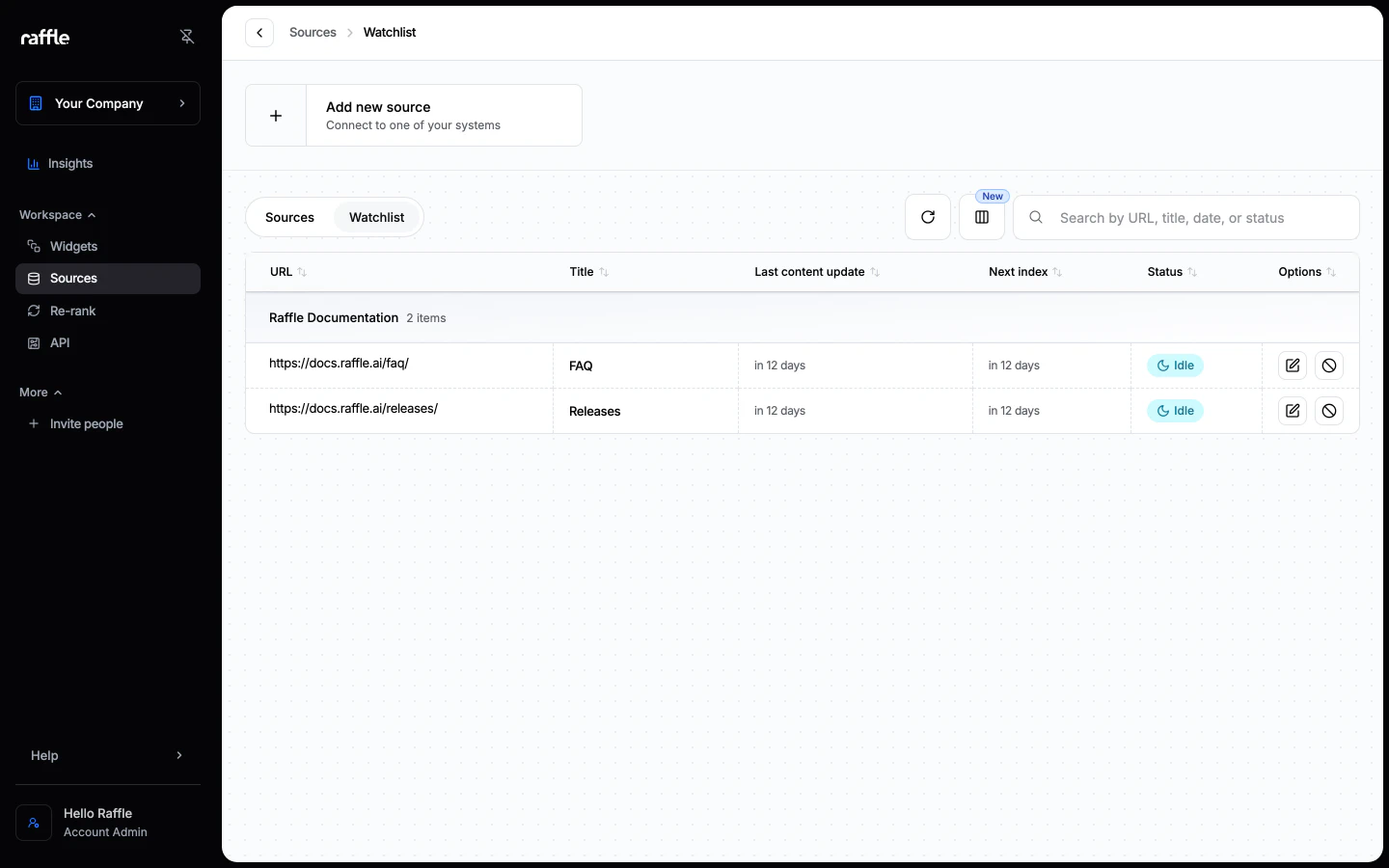Screen dimensions: 1389x868
Task: Sort by Status column arrows
Action: point(1192,272)
